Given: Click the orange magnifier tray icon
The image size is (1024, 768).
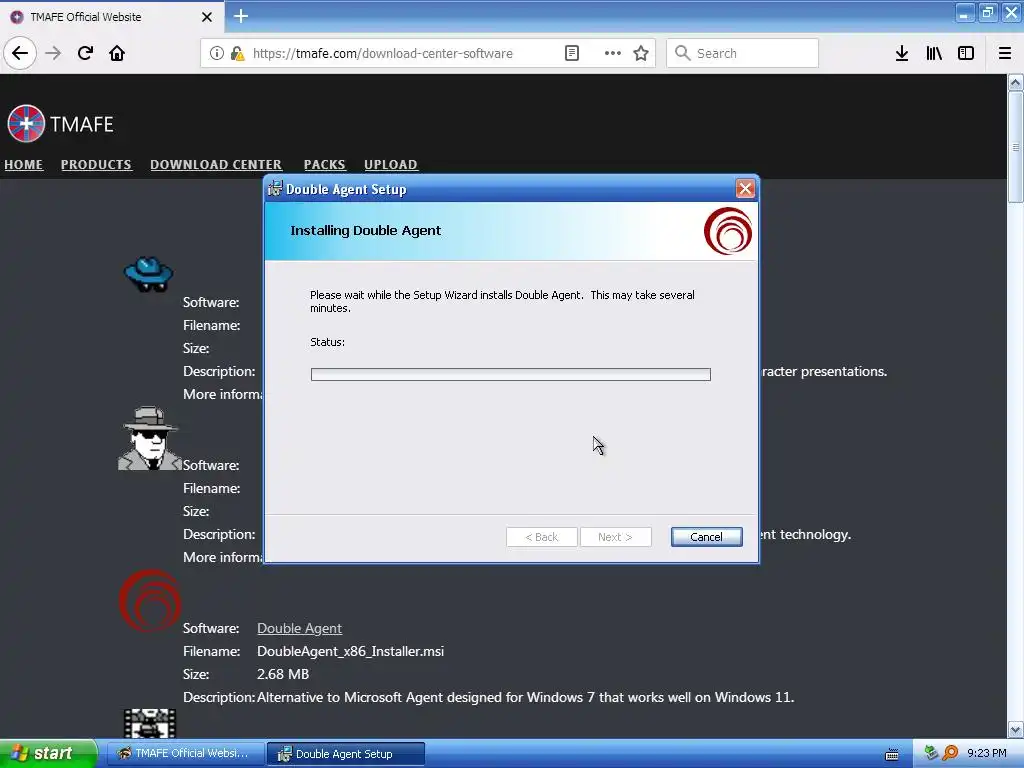Looking at the screenshot, I should pyautogui.click(x=950, y=753).
